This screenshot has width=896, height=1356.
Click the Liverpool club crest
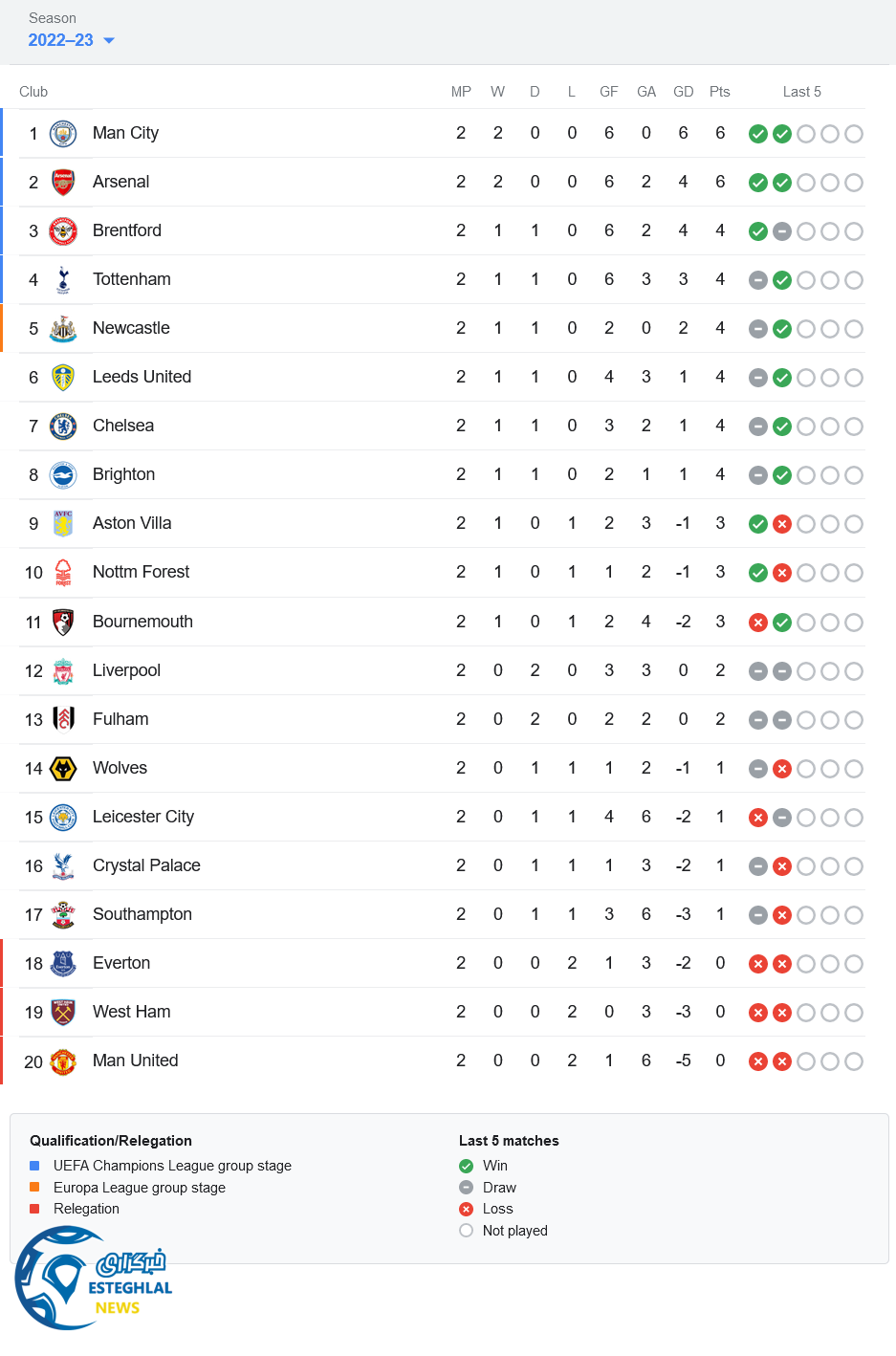[x=63, y=671]
